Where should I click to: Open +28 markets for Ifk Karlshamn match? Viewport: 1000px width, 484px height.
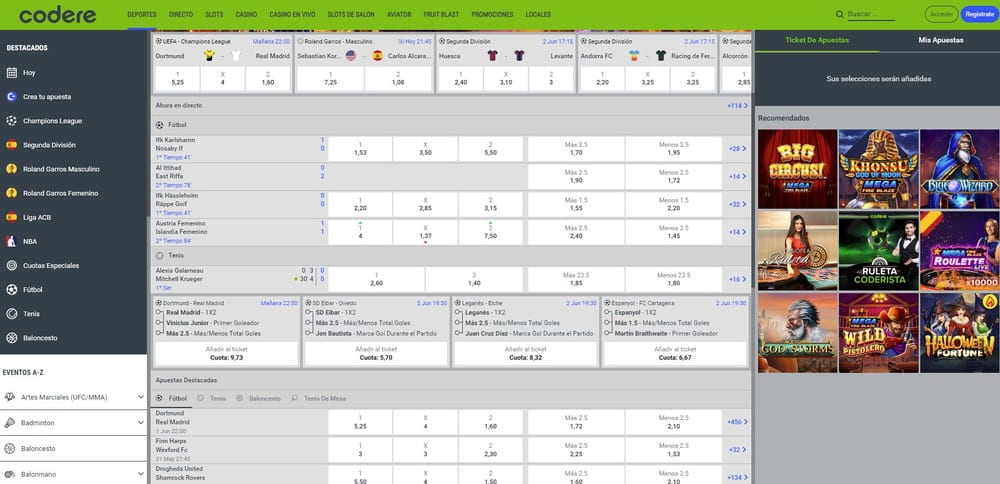point(737,149)
